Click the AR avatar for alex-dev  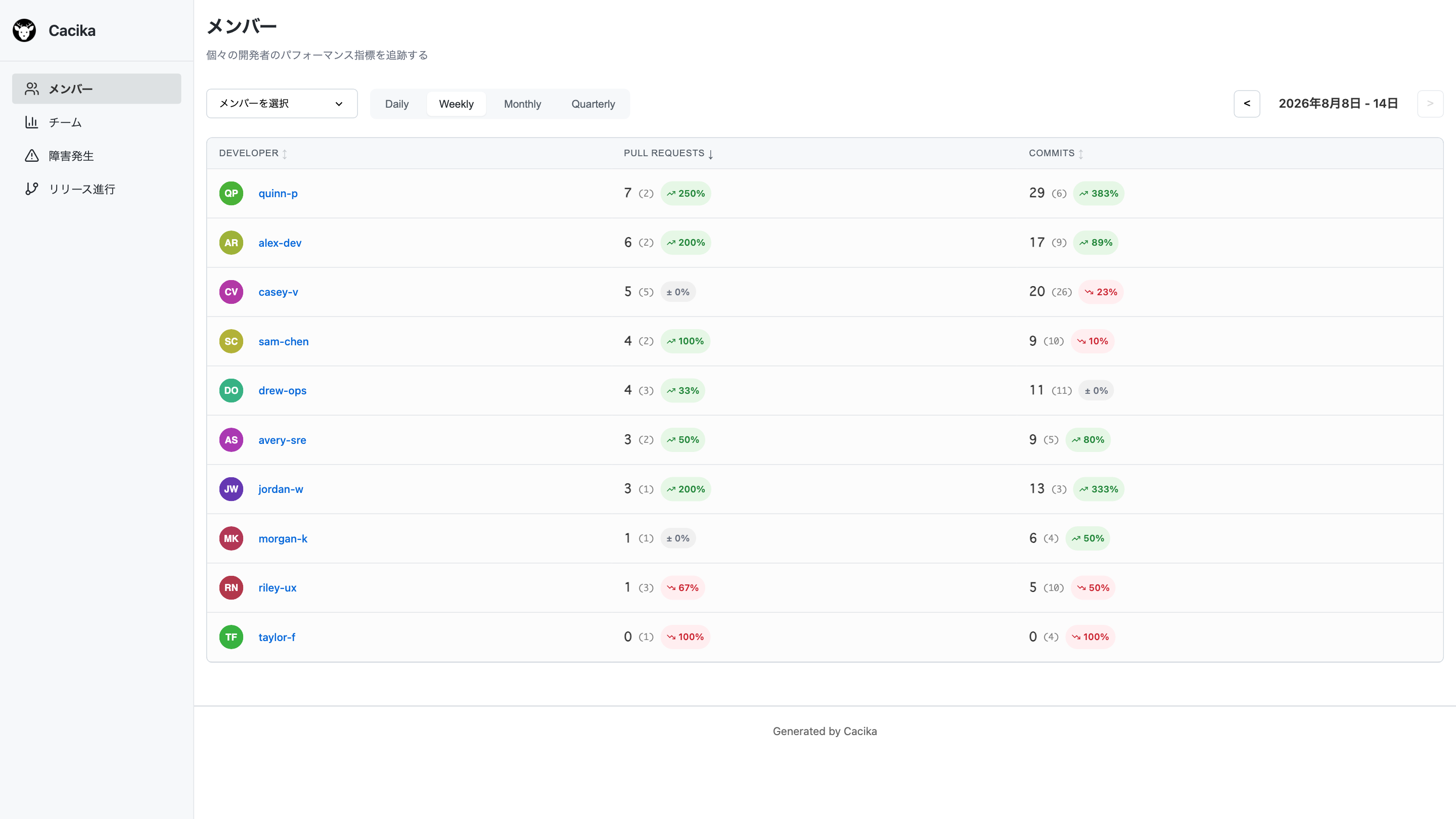tap(231, 243)
